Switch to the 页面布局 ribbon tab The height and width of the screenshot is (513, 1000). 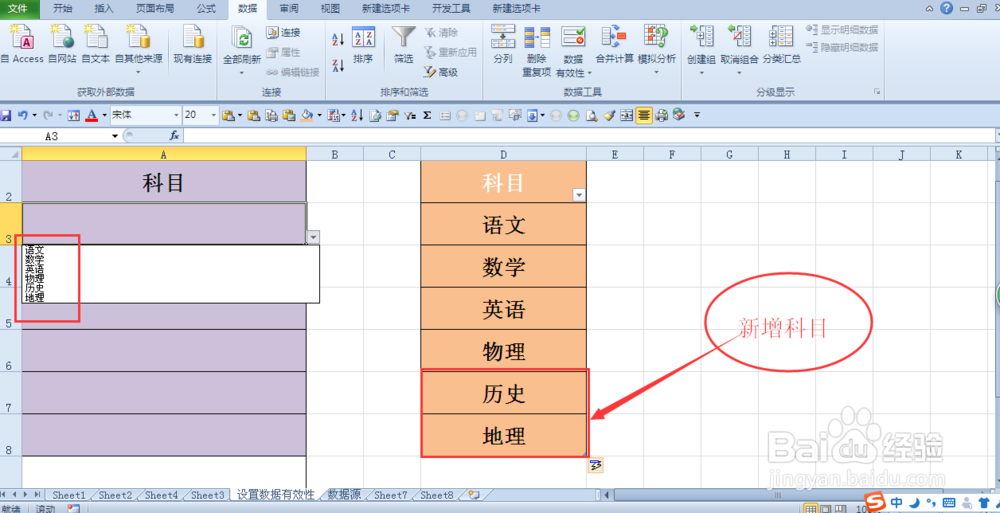(x=155, y=8)
